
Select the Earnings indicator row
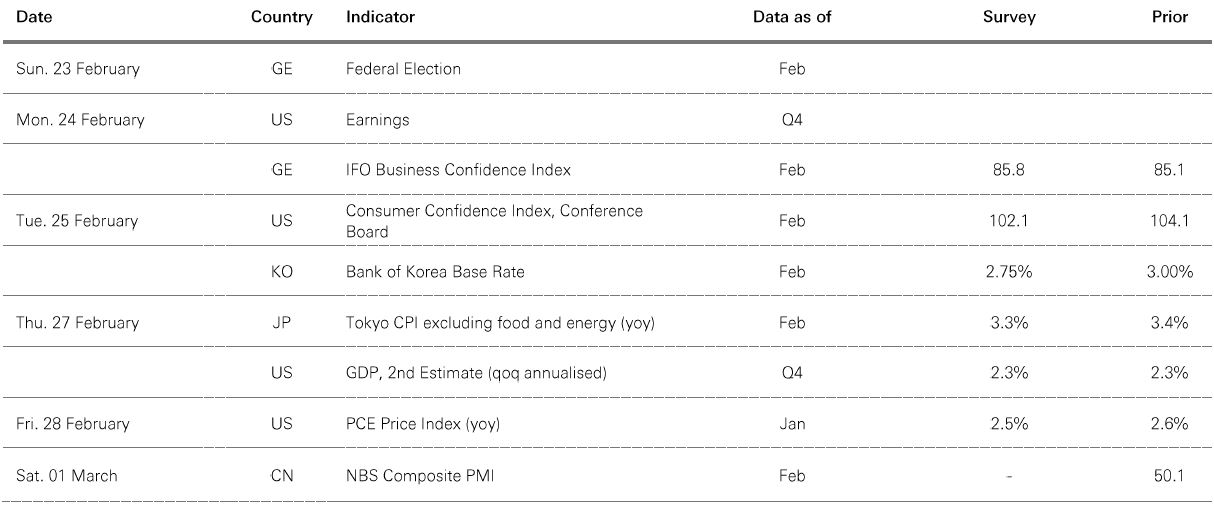pyautogui.click(x=607, y=120)
